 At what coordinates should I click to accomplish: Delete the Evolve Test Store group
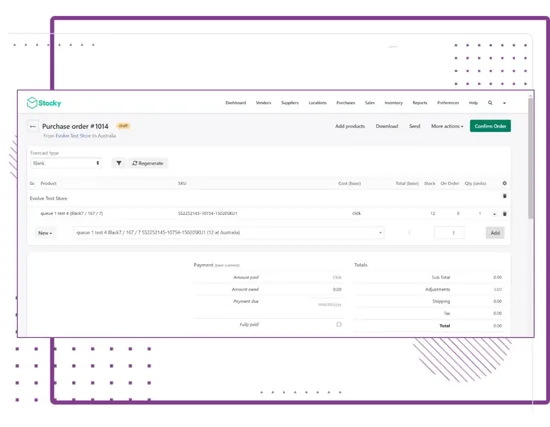[x=504, y=196]
